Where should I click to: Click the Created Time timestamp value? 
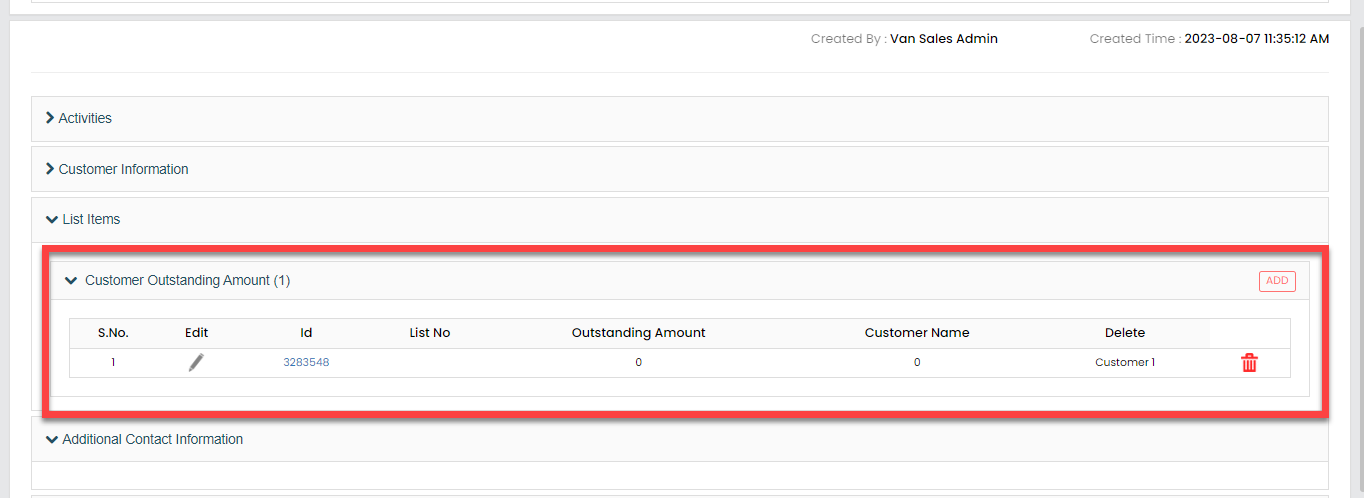[x=1256, y=39]
